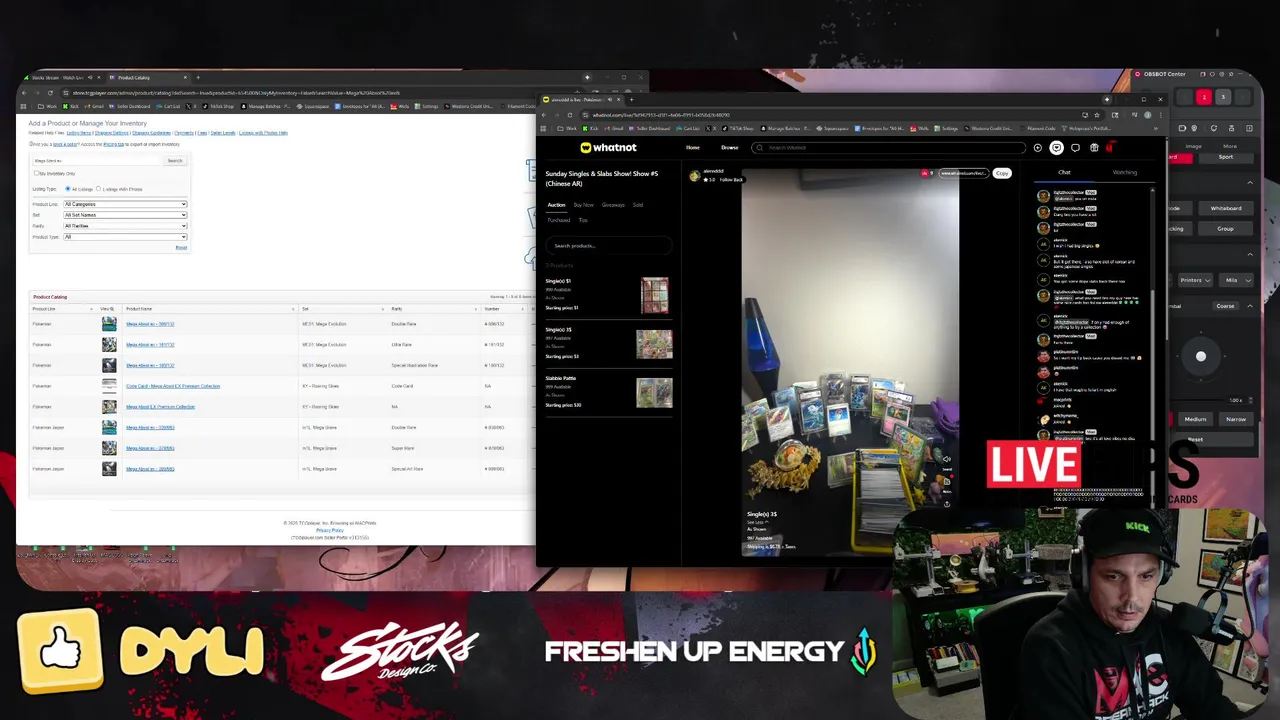This screenshot has height=720, width=1280.
Task: Open Mega Absol EX Premium Collection product link
Action: [x=160, y=407]
